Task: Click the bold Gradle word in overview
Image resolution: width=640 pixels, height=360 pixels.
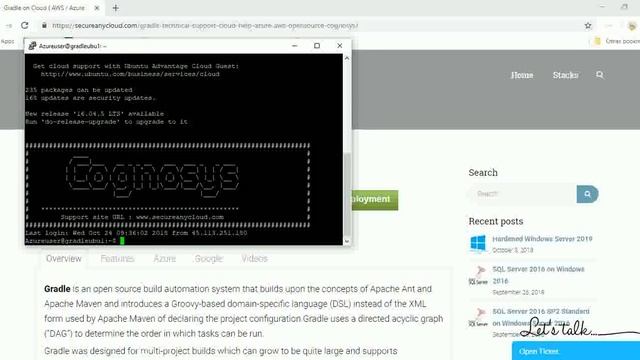Action: tap(57, 289)
